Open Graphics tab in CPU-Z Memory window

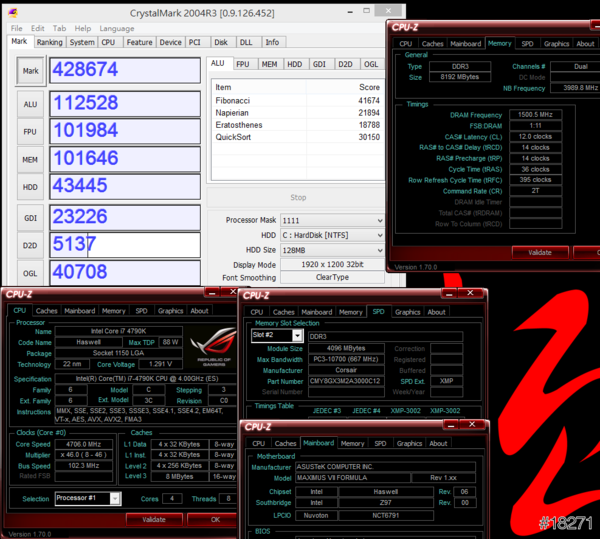pyautogui.click(x=556, y=44)
